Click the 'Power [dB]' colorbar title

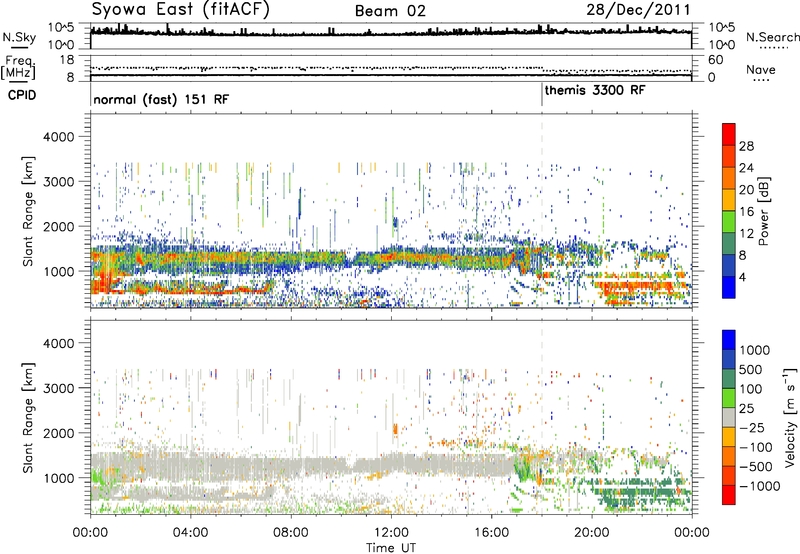click(763, 211)
